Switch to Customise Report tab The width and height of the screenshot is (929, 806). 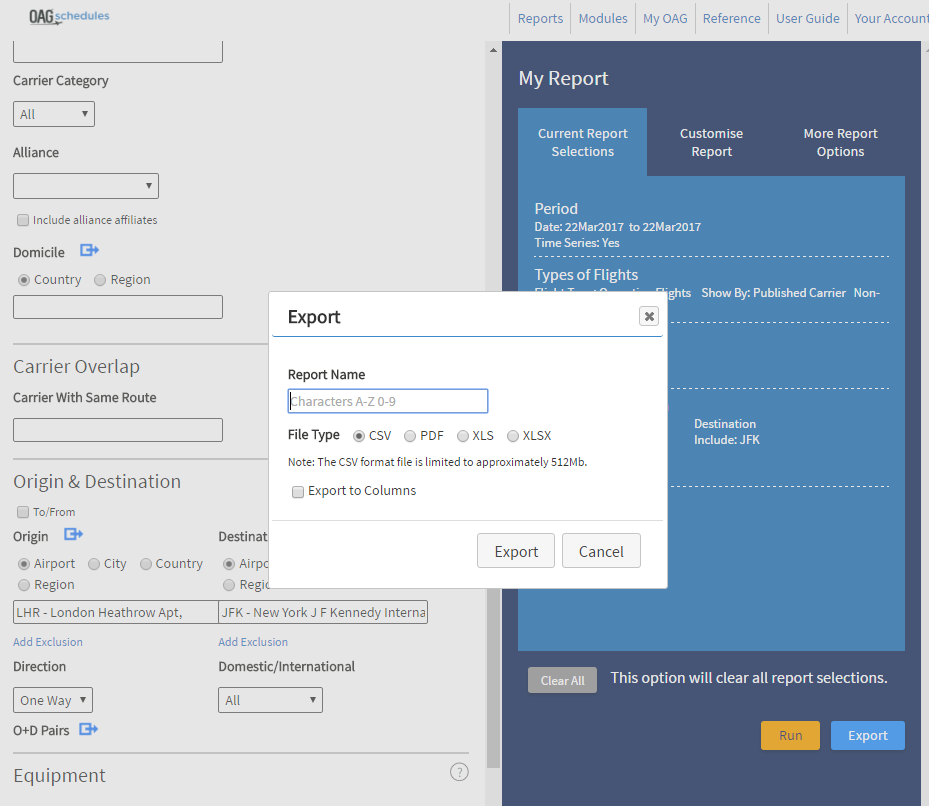(711, 142)
